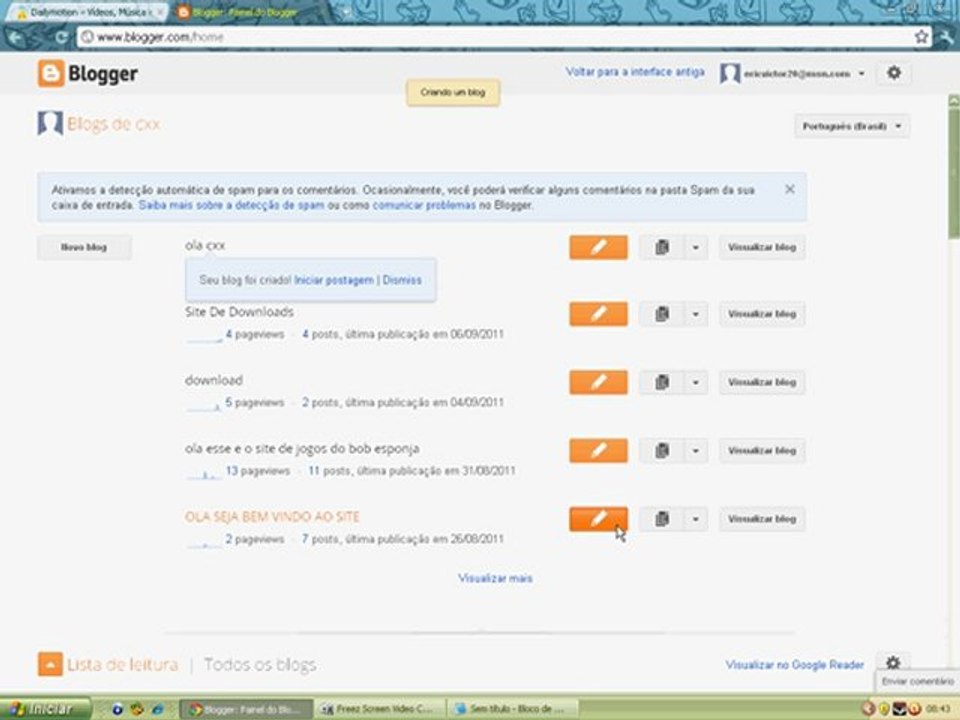The height and width of the screenshot is (720, 960).
Task: Click 'Visualizar blog' for 'Site De Downloads'
Action: point(762,314)
